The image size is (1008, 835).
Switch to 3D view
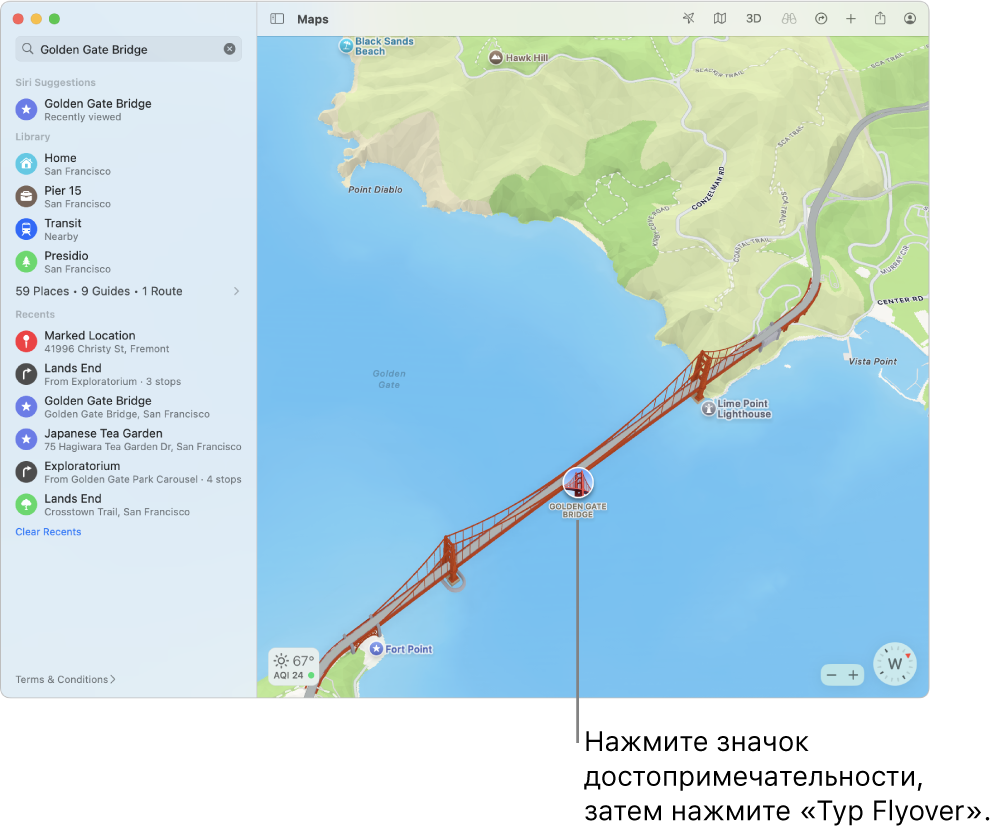[753, 19]
